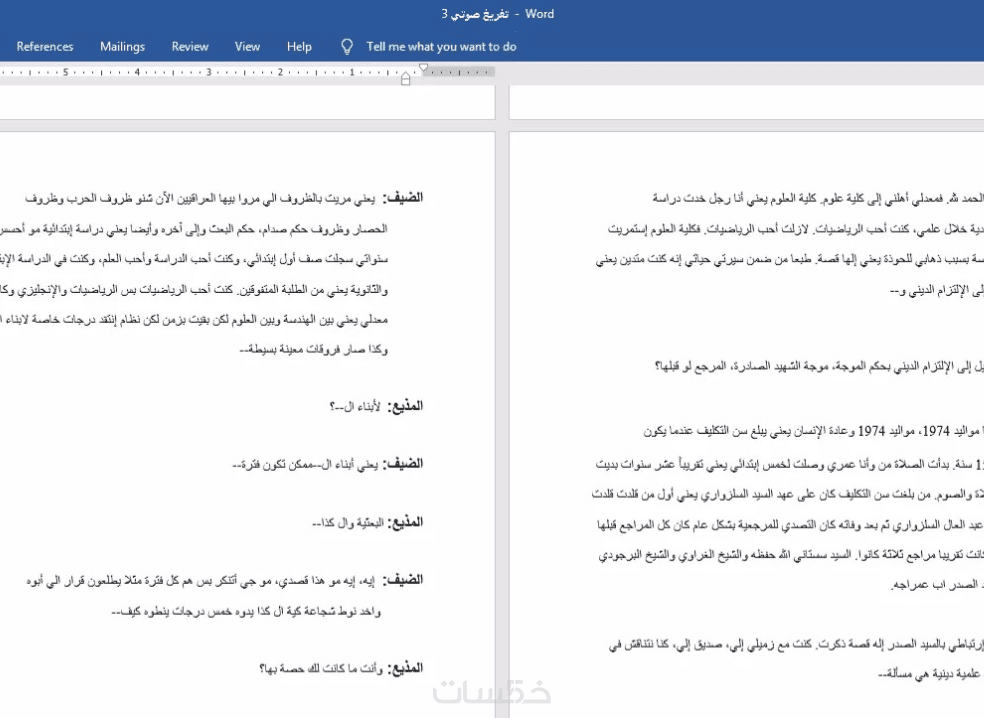Click the lightbulb Tell Me icon
984x718 pixels.
346,47
